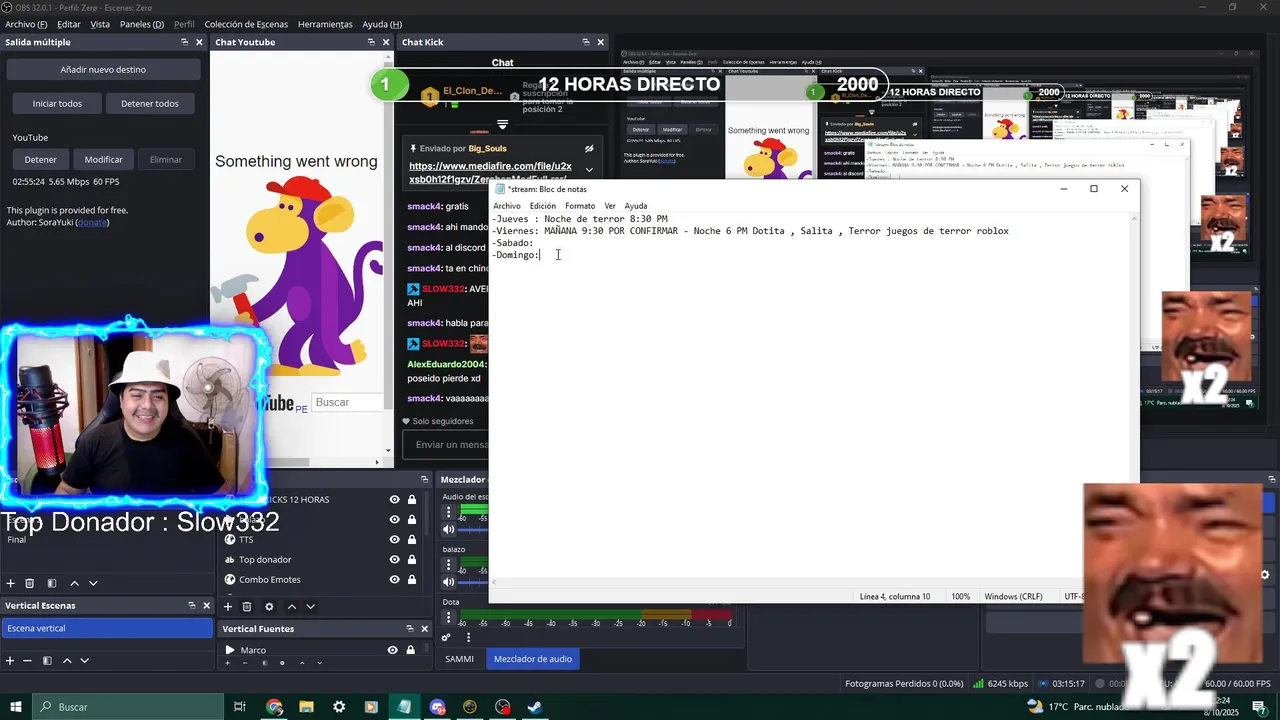
Task: Add a vertical scene with the plus icon
Action: [x=10, y=660]
